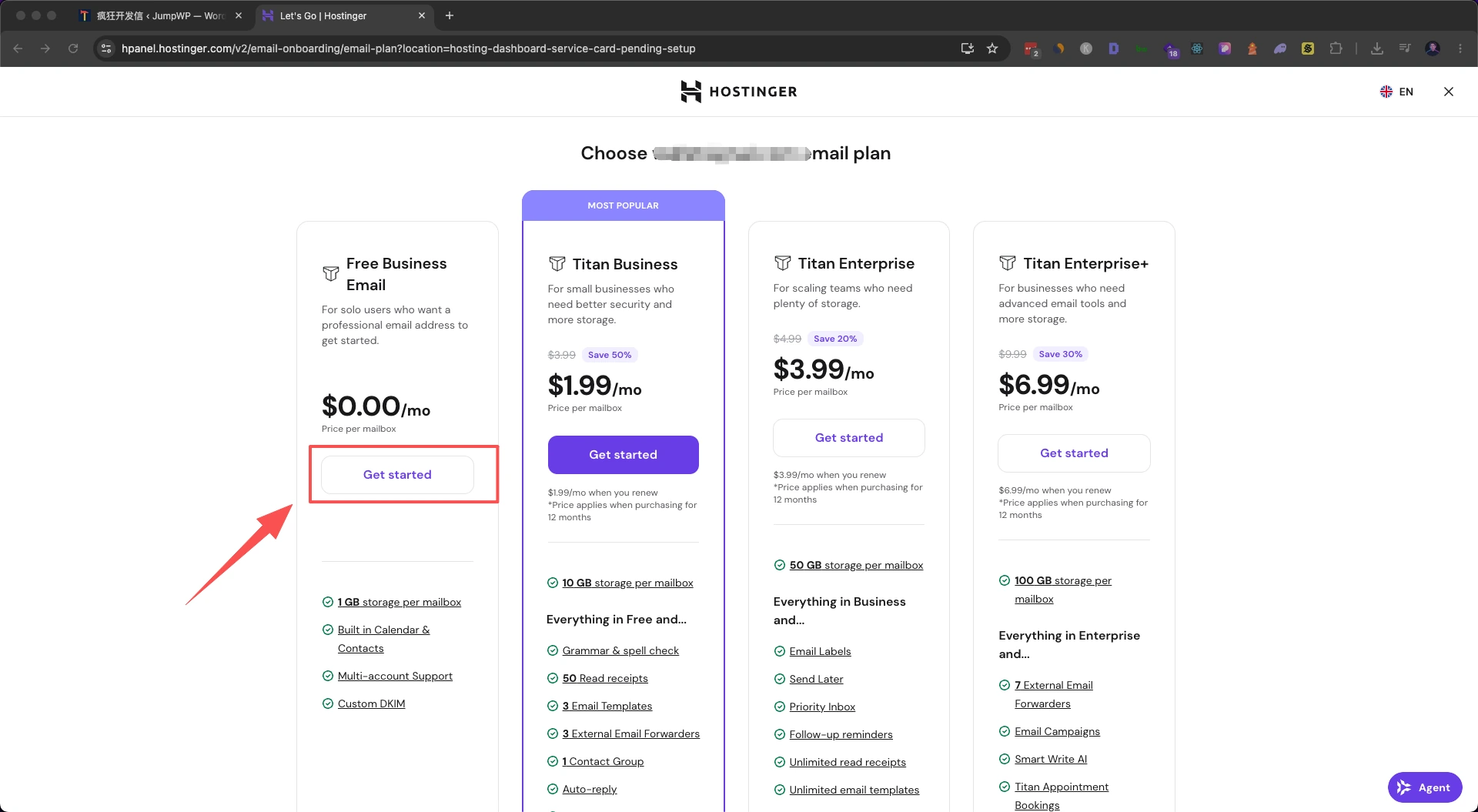Viewport: 1478px width, 812px height.
Task: Open the Smart Write AI link
Action: pyautogui.click(x=1051, y=760)
